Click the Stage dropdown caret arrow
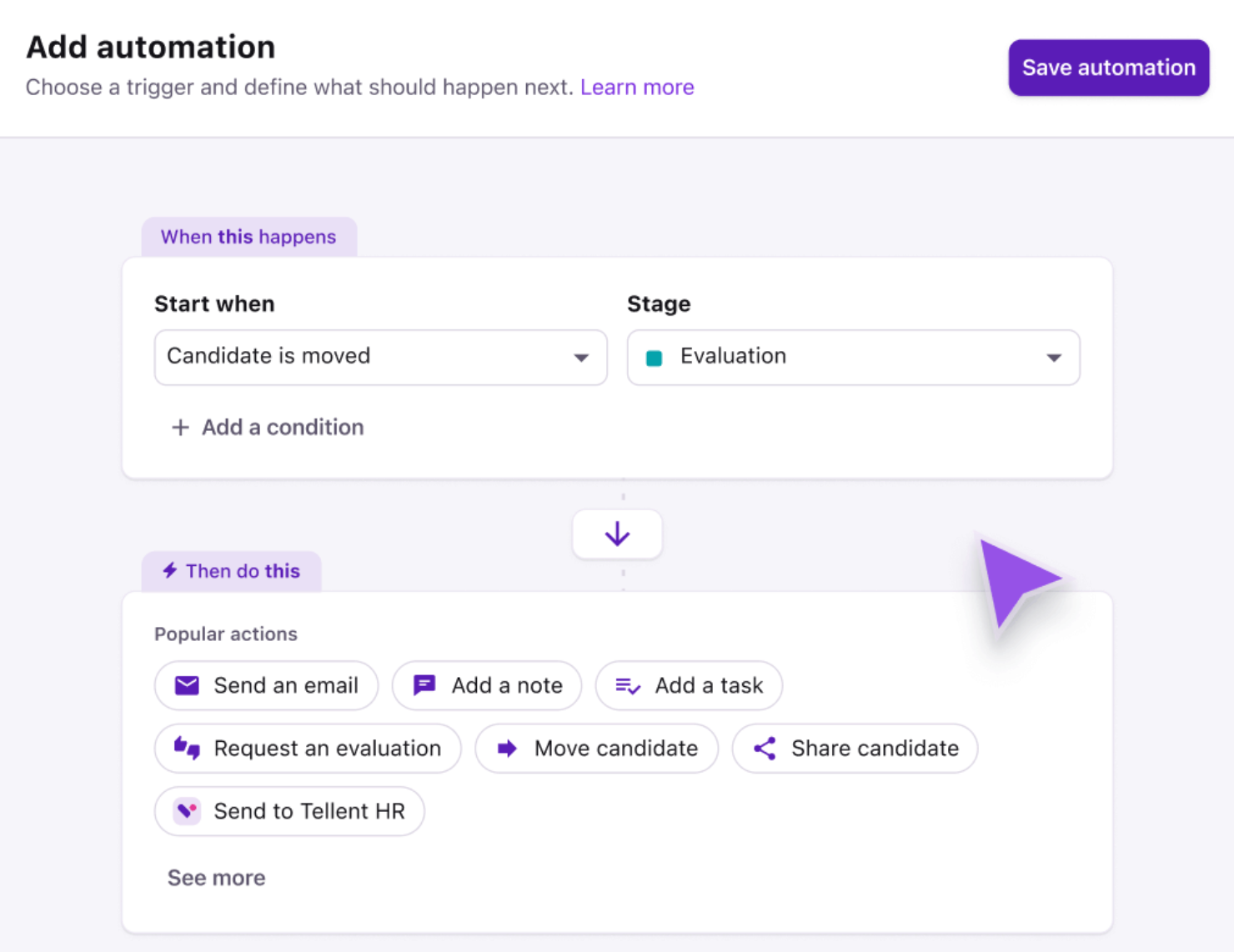 (1054, 358)
